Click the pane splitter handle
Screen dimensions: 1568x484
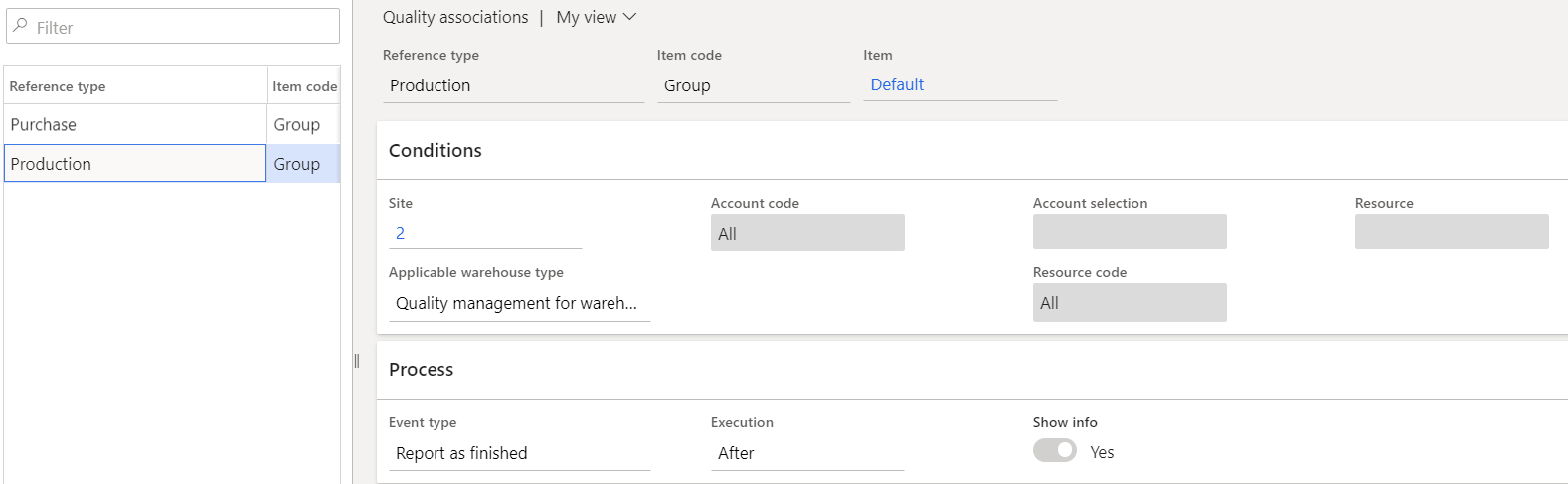tap(357, 361)
